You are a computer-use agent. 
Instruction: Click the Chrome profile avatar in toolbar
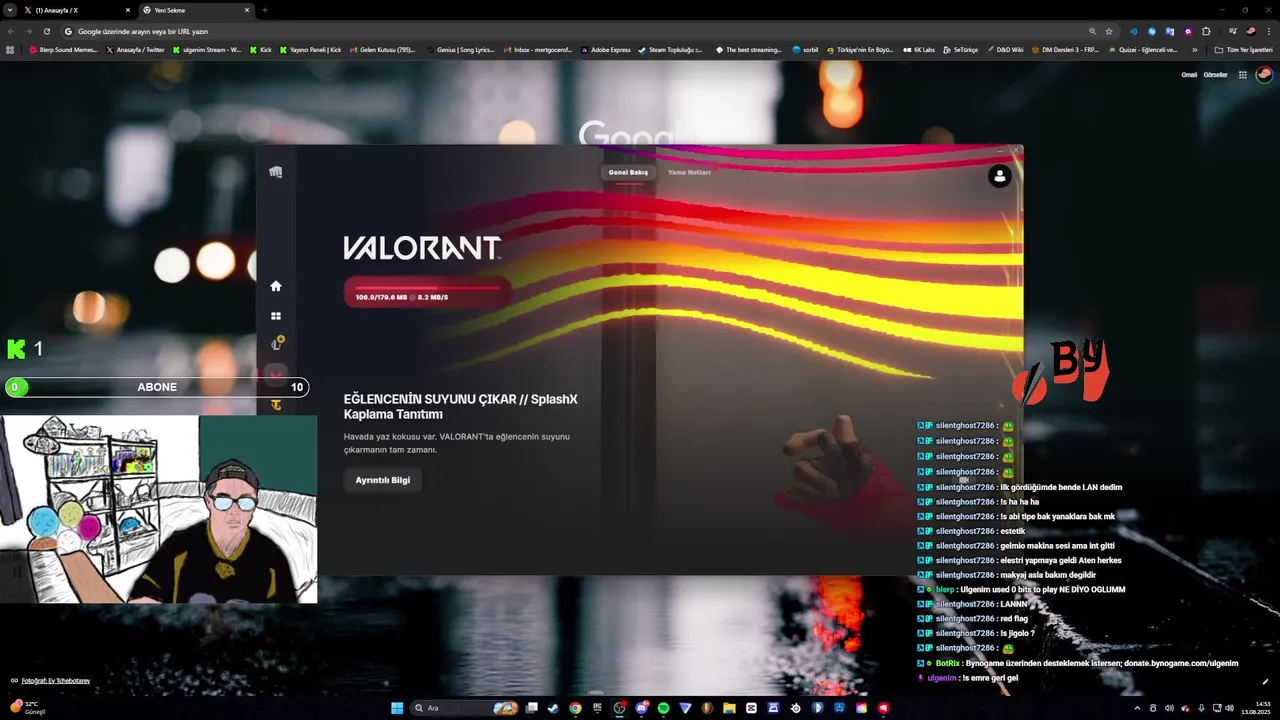tap(1251, 31)
